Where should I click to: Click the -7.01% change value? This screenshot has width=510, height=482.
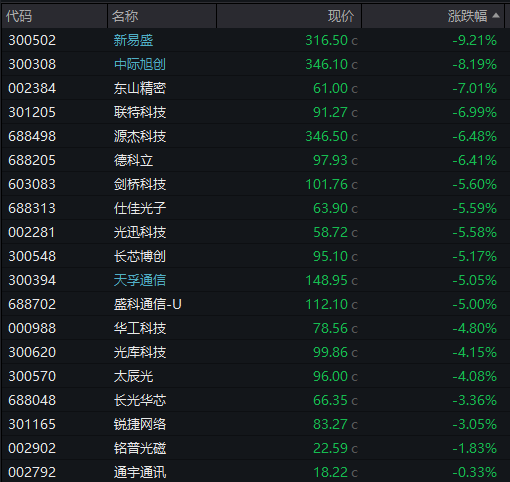click(x=475, y=88)
